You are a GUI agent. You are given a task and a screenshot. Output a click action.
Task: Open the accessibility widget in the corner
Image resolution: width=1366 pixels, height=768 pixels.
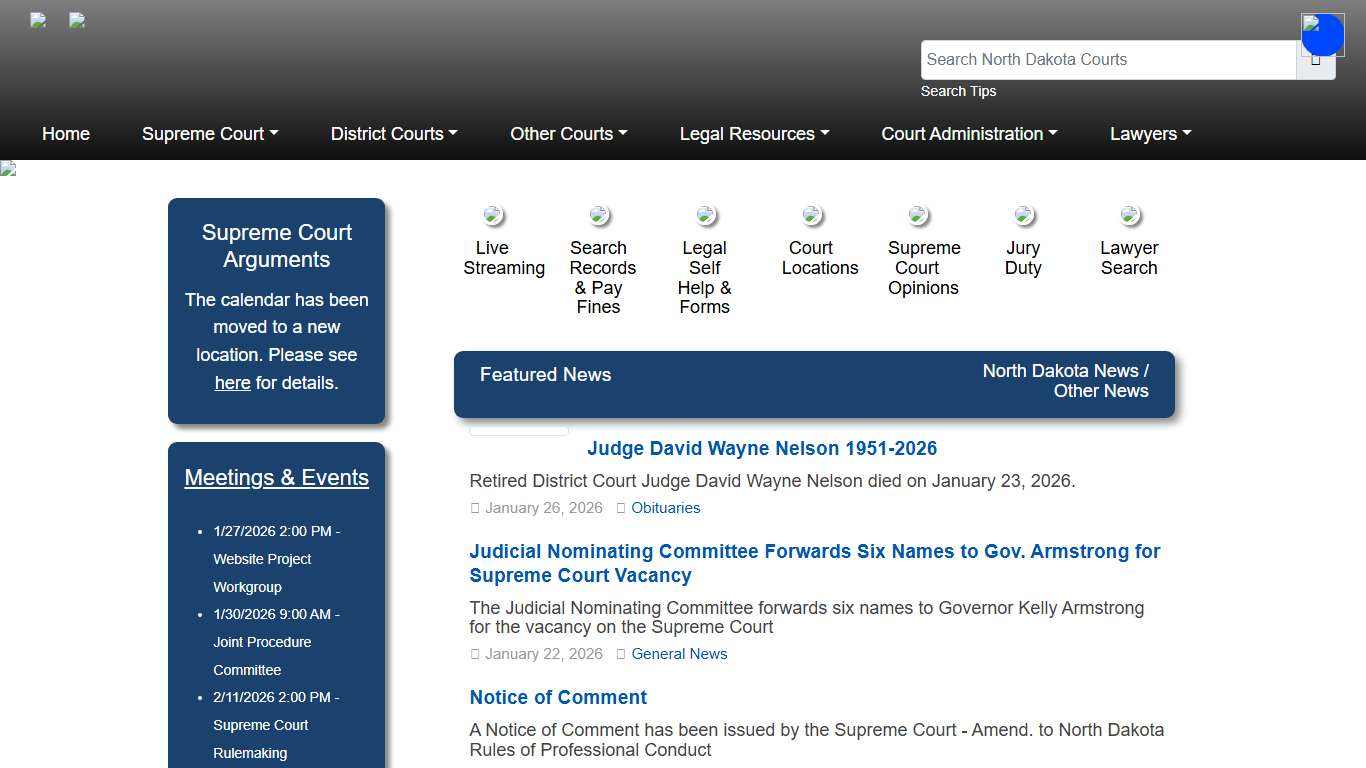point(1322,33)
